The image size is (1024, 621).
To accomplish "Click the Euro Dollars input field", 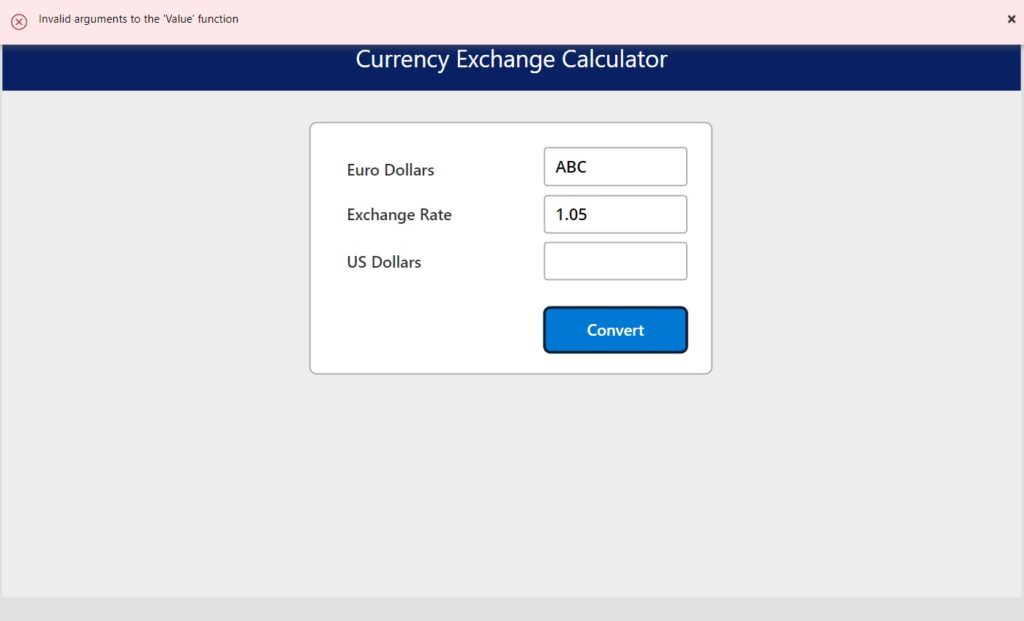I will click(615, 167).
